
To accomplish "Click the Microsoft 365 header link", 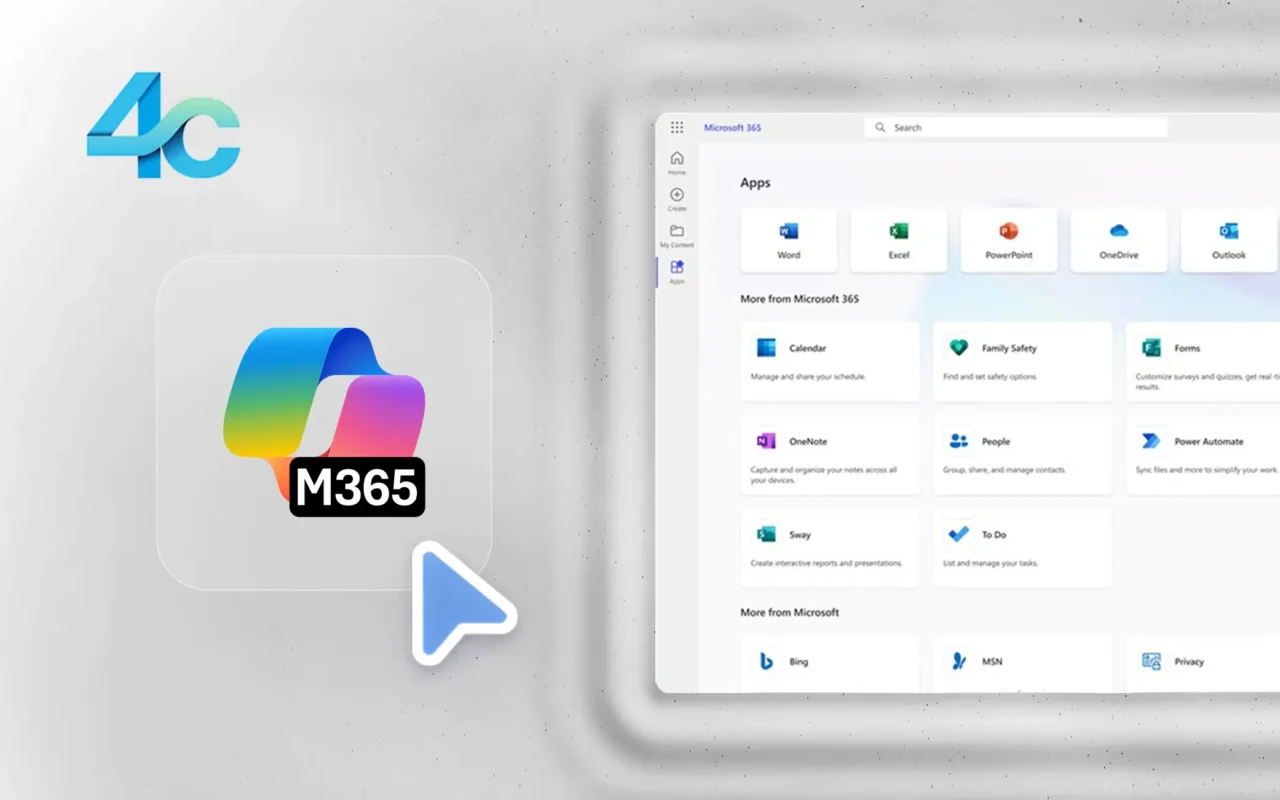I will coord(732,128).
